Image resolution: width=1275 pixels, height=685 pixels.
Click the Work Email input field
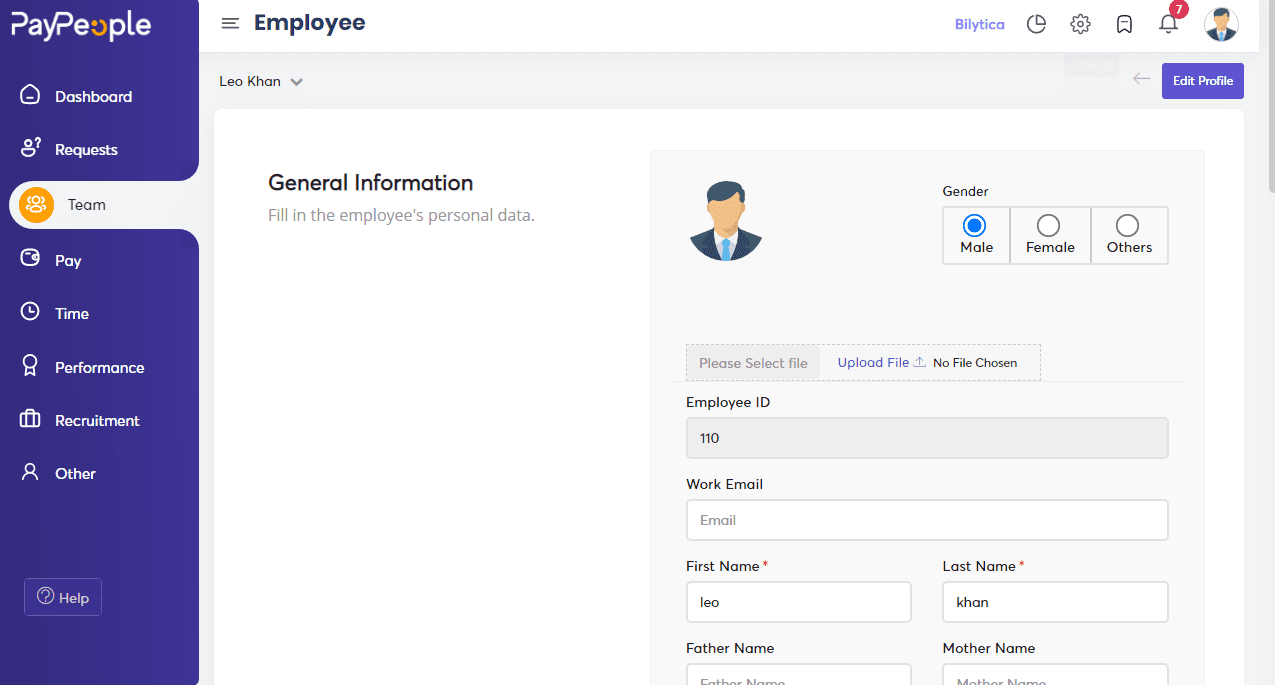pyautogui.click(x=926, y=520)
